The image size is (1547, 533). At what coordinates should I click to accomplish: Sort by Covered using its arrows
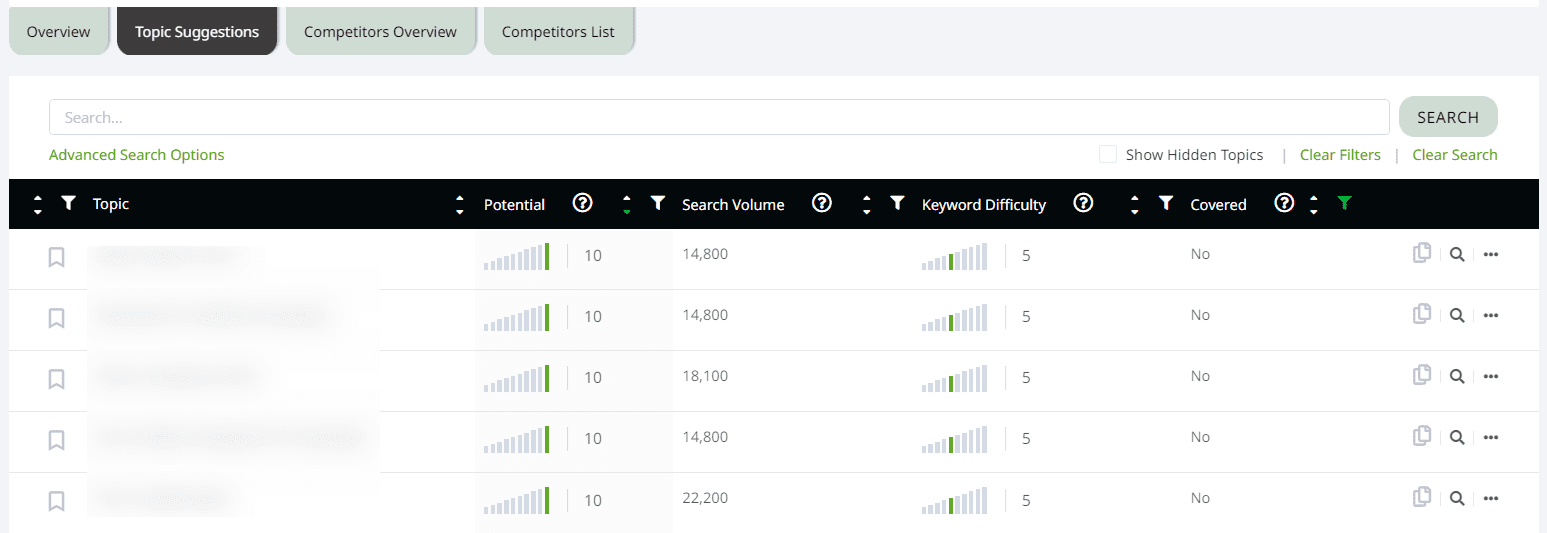point(1135,204)
